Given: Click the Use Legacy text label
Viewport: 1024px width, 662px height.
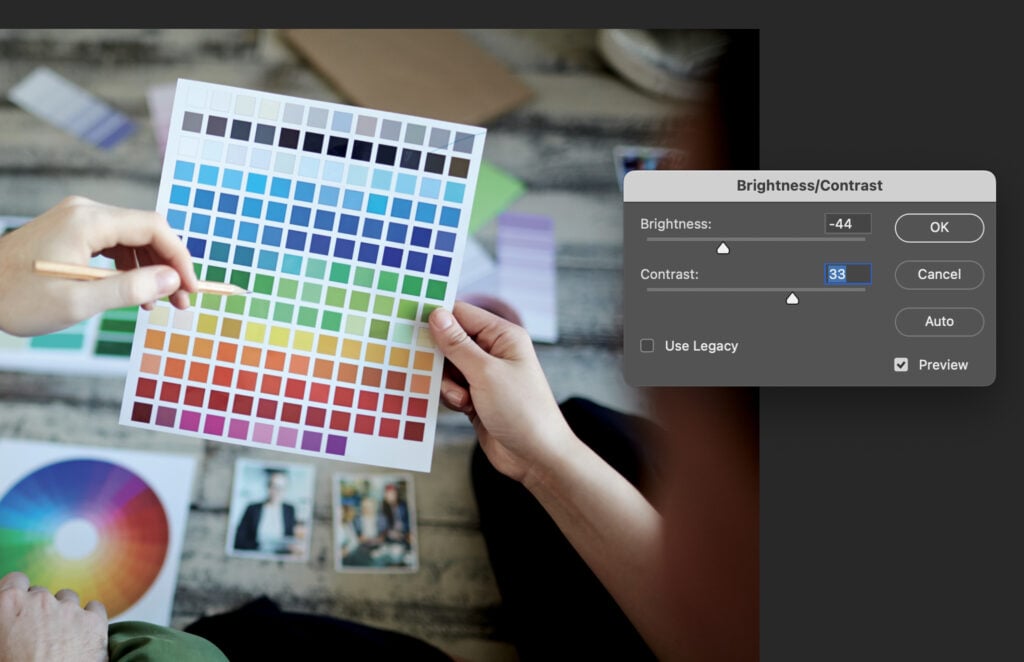Looking at the screenshot, I should click(700, 345).
